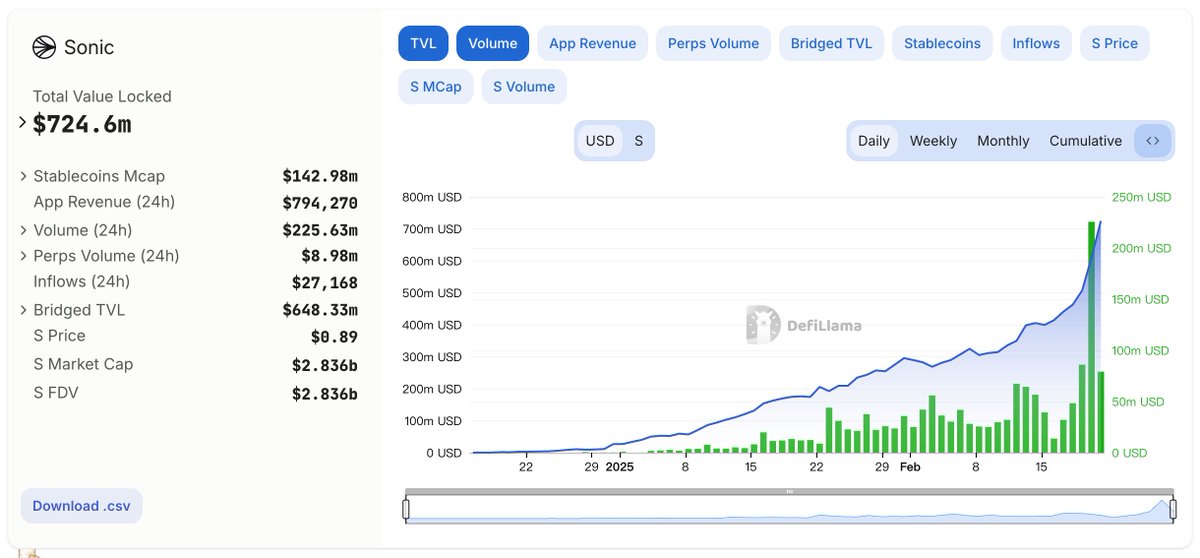Toggle the Volume chart series
The image size is (1200, 558).
(493, 43)
